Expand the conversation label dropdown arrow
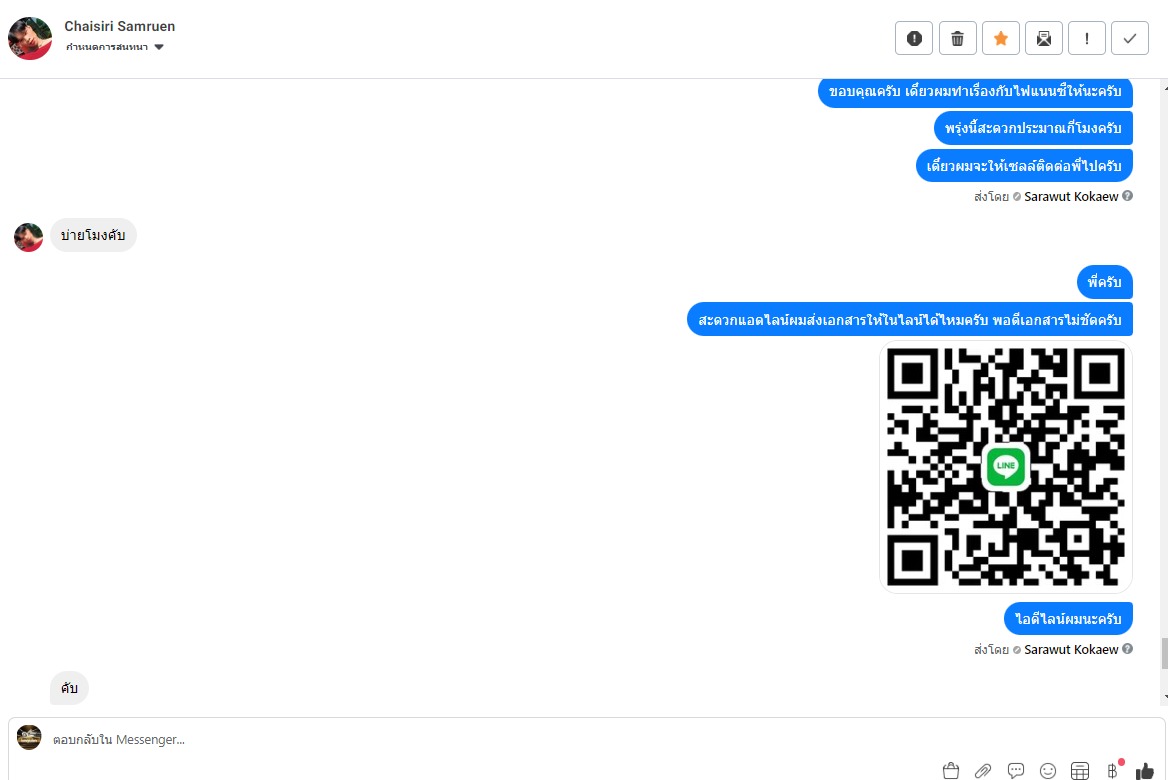The image size is (1168, 780). (159, 47)
